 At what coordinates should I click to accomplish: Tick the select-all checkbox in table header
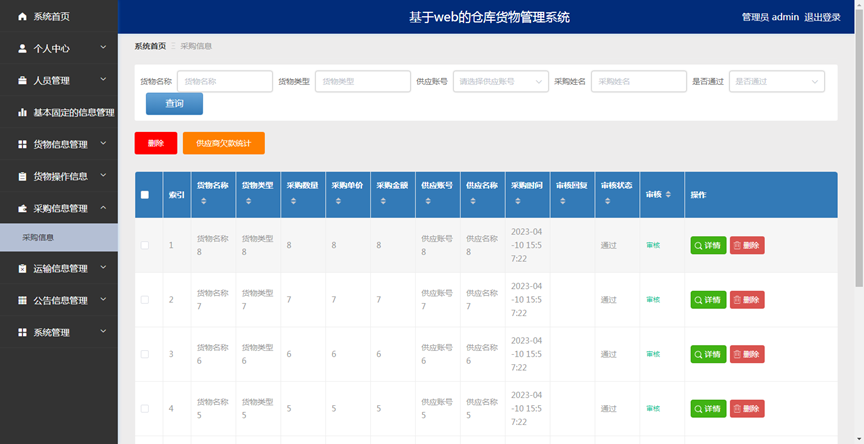(x=145, y=194)
